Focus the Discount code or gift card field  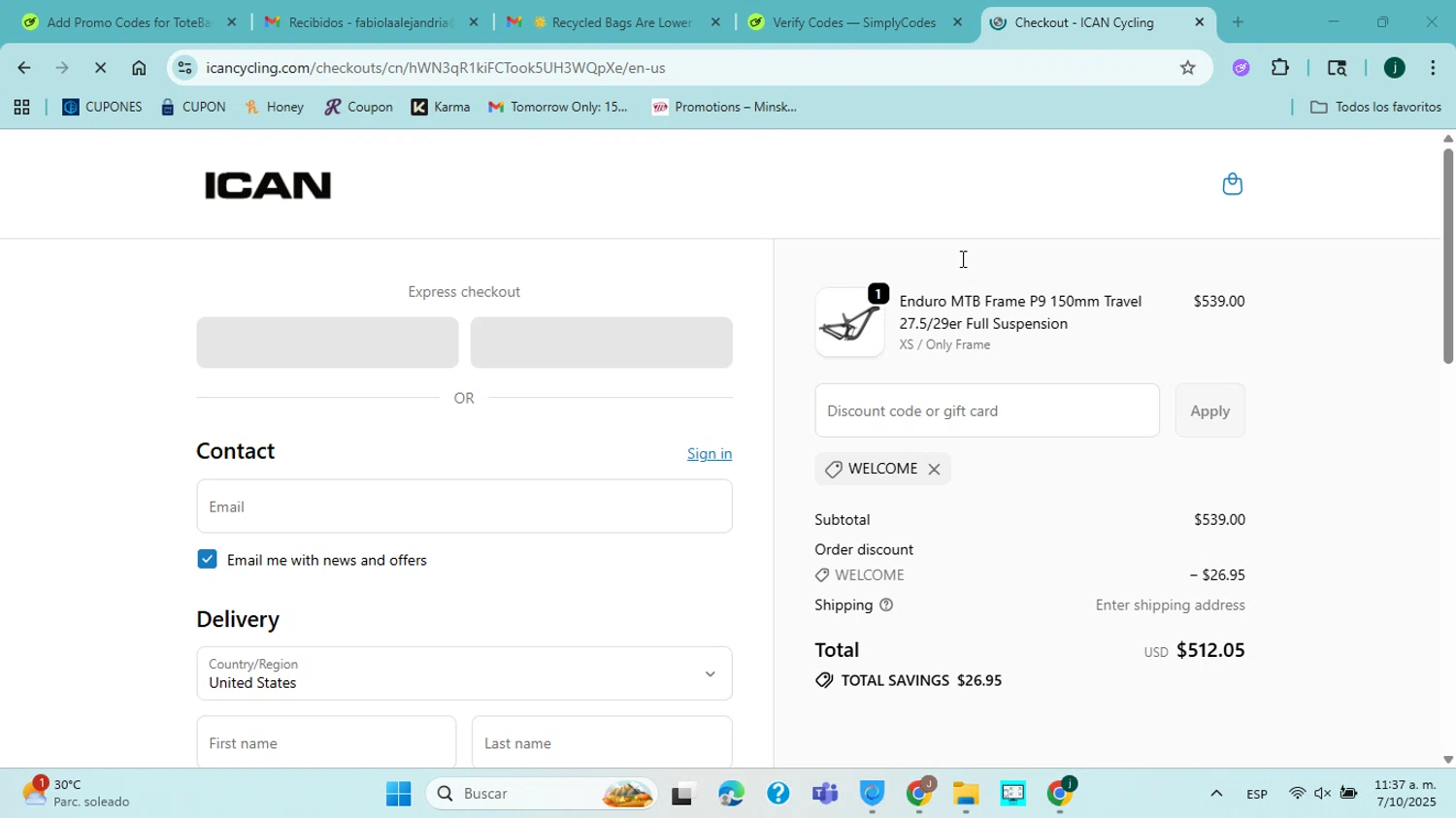(987, 411)
